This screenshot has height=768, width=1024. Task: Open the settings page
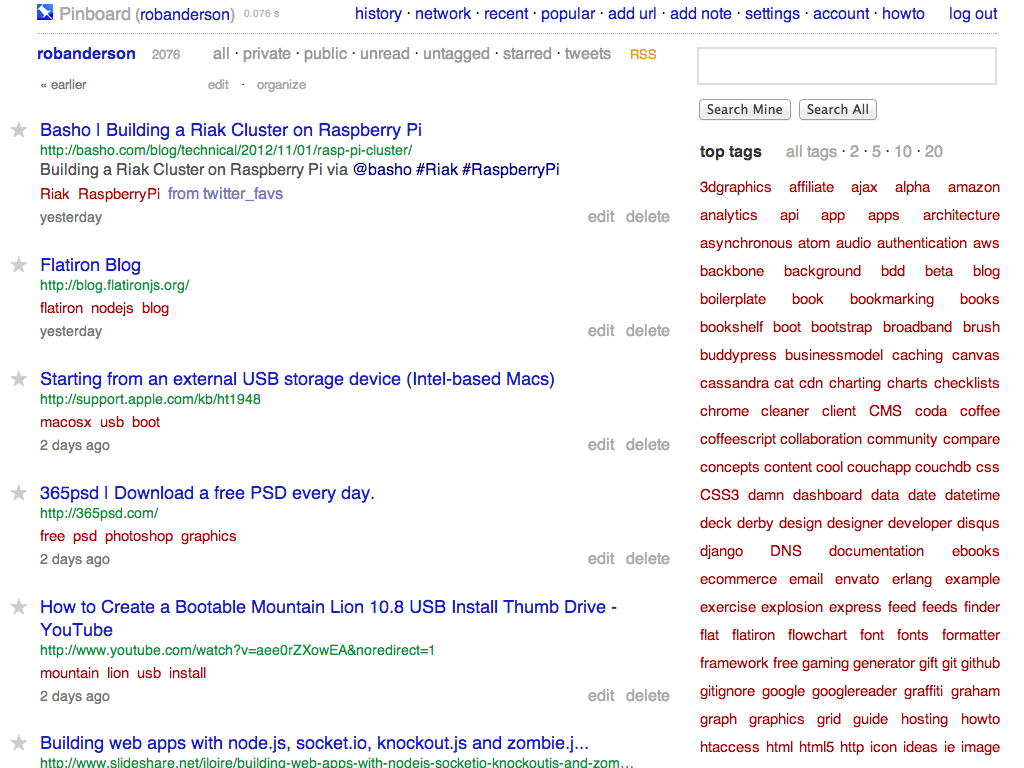click(772, 14)
